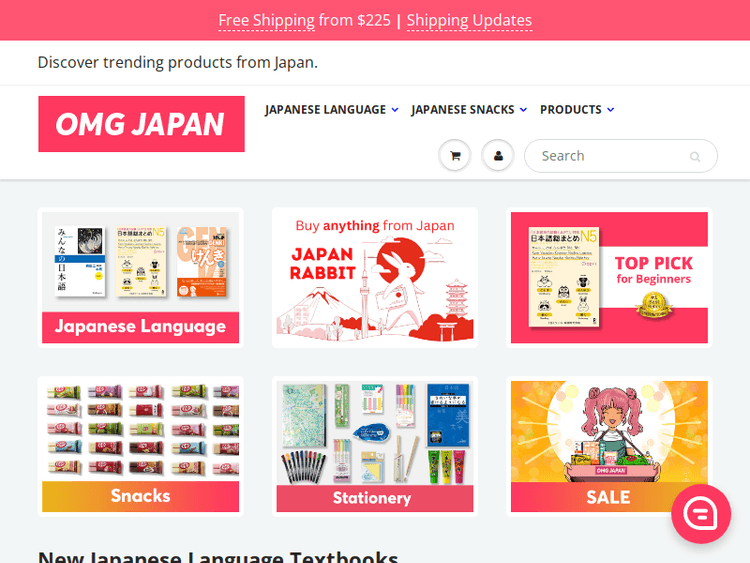
Task: Open the JAPANESE LANGUAGE menu item
Action: coord(325,110)
